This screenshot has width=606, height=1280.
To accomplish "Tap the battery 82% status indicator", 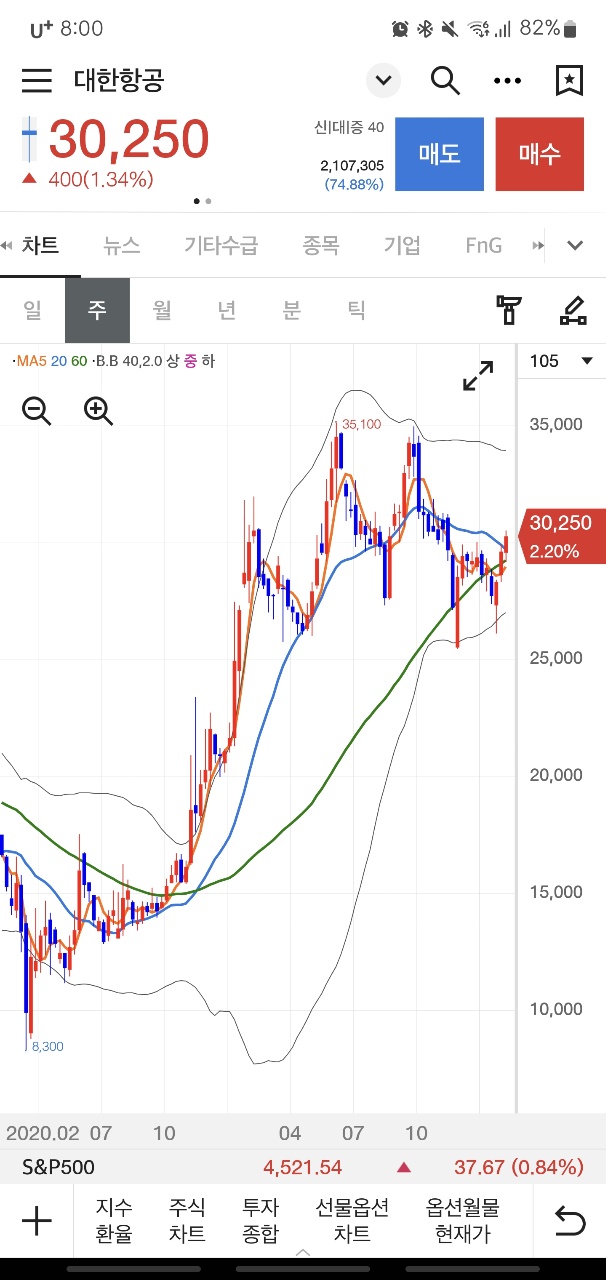I will coord(548,28).
